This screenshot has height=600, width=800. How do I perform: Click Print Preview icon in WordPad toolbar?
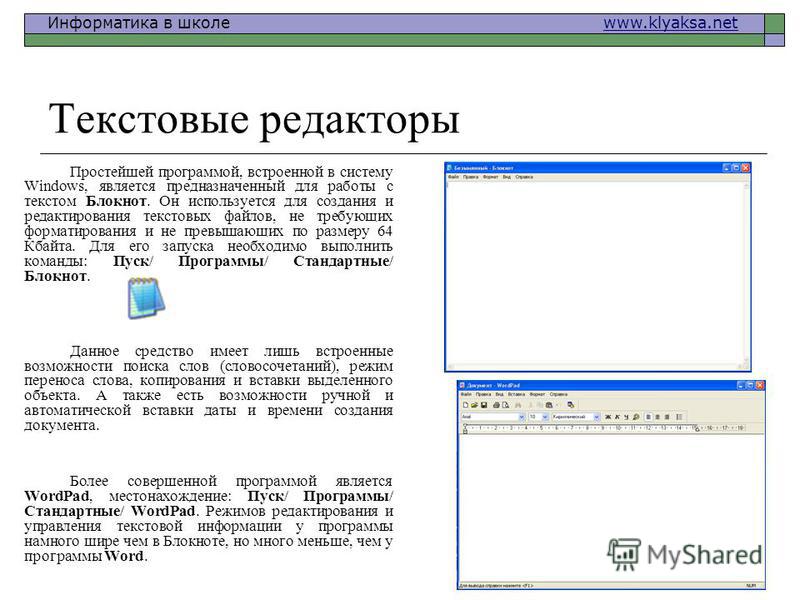pos(505,405)
